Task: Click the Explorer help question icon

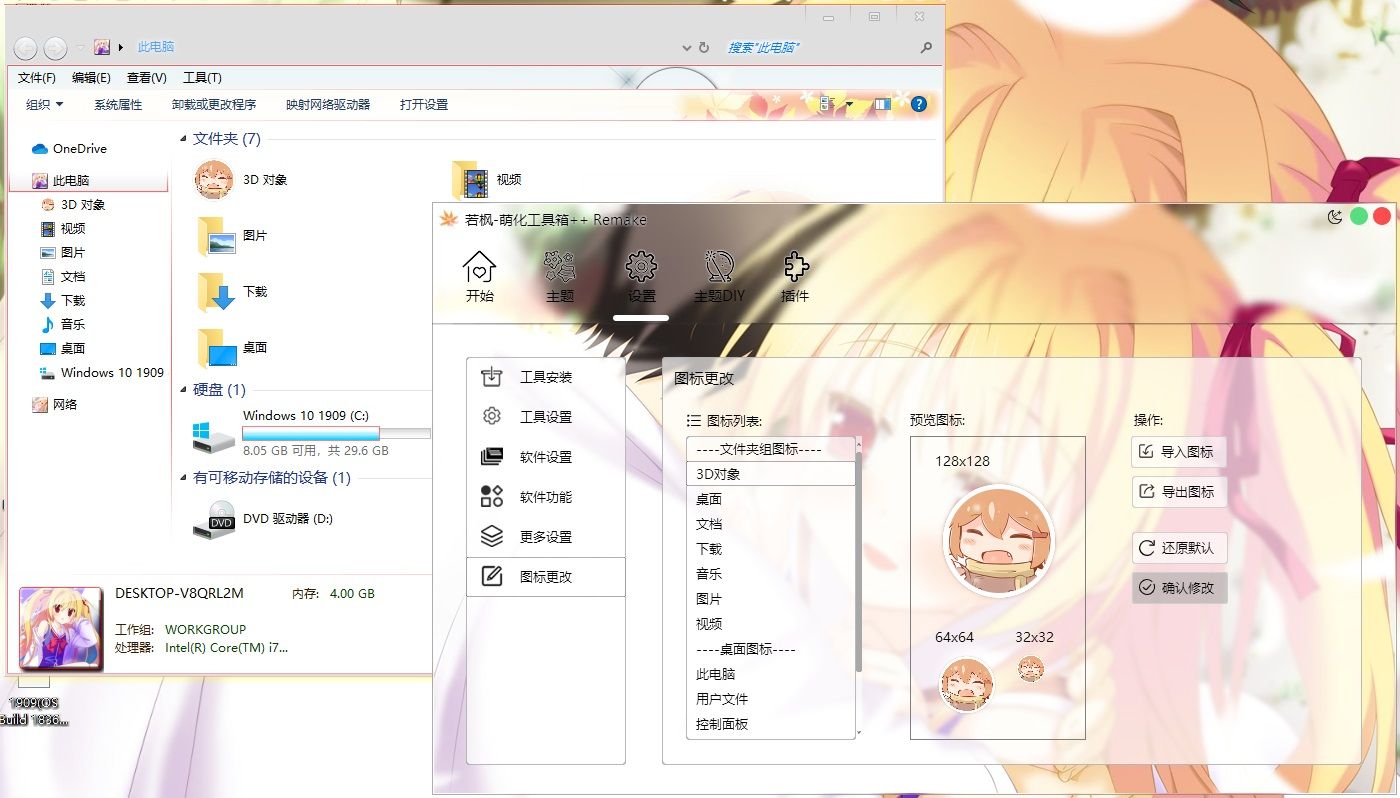Action: 919,104
